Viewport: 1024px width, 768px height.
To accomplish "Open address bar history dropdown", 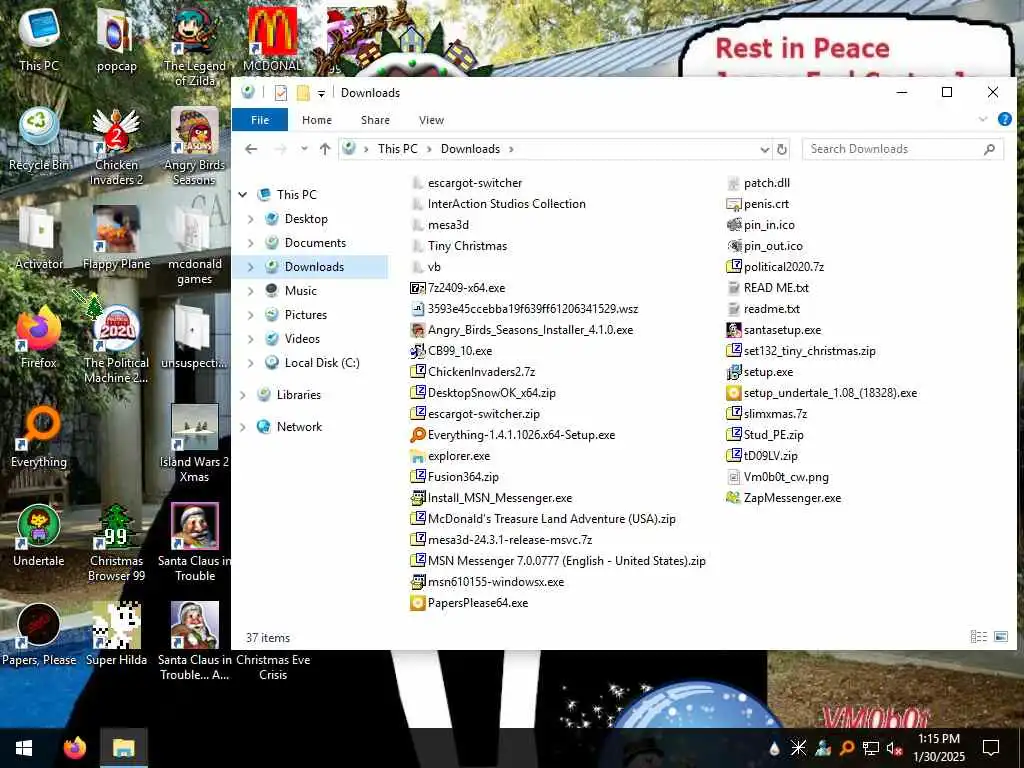I will point(765,150).
